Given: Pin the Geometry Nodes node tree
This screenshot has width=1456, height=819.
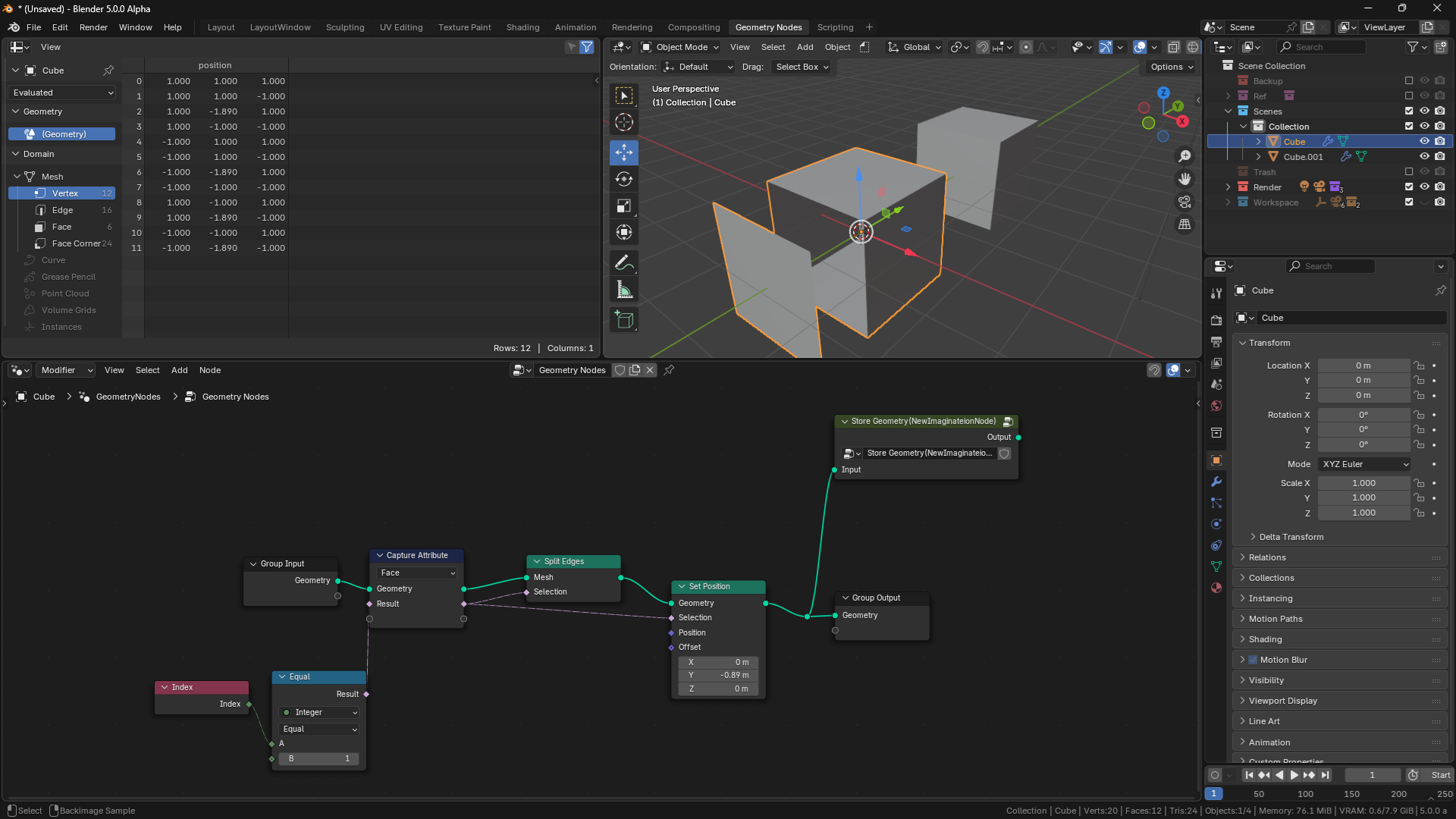Looking at the screenshot, I should [x=669, y=370].
